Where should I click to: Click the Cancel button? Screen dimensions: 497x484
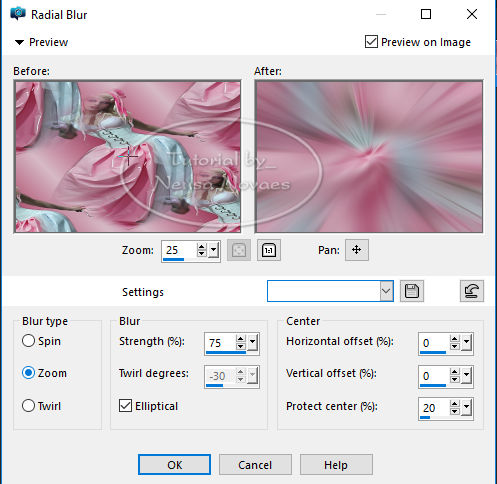coord(255,464)
